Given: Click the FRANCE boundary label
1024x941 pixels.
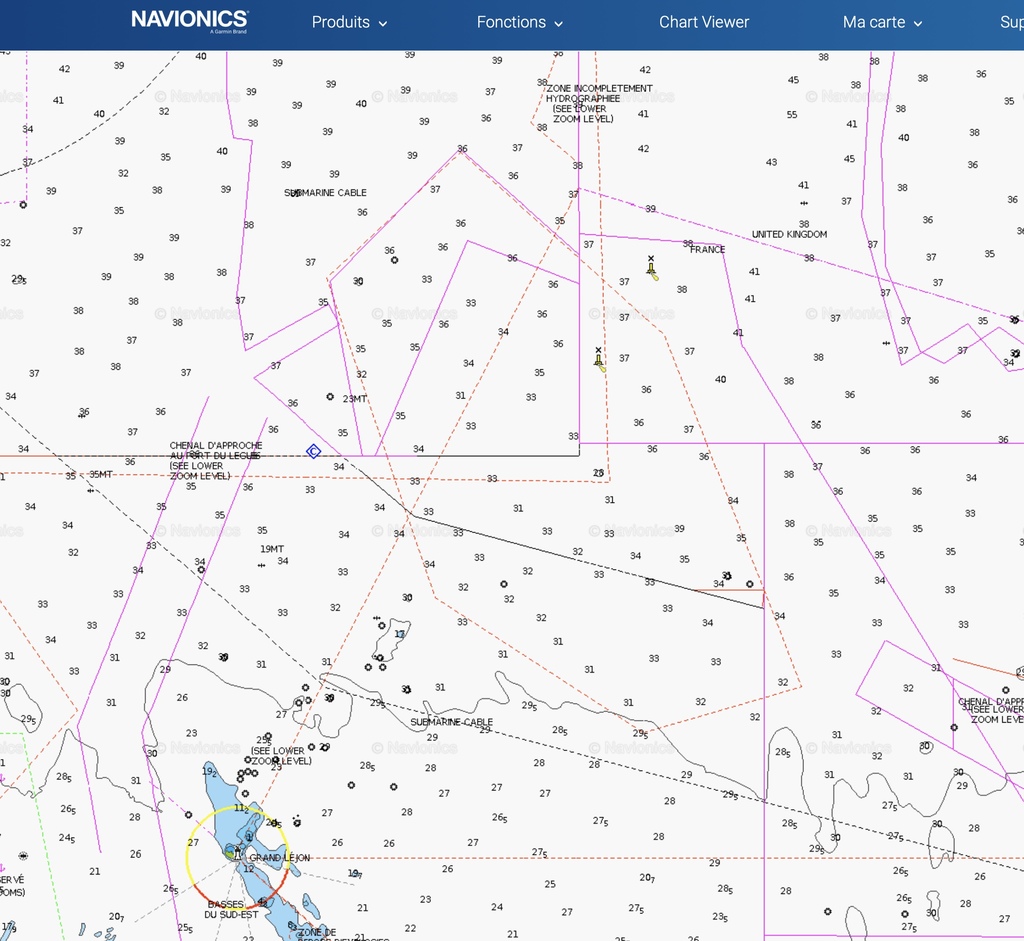Looking at the screenshot, I should 707,249.
